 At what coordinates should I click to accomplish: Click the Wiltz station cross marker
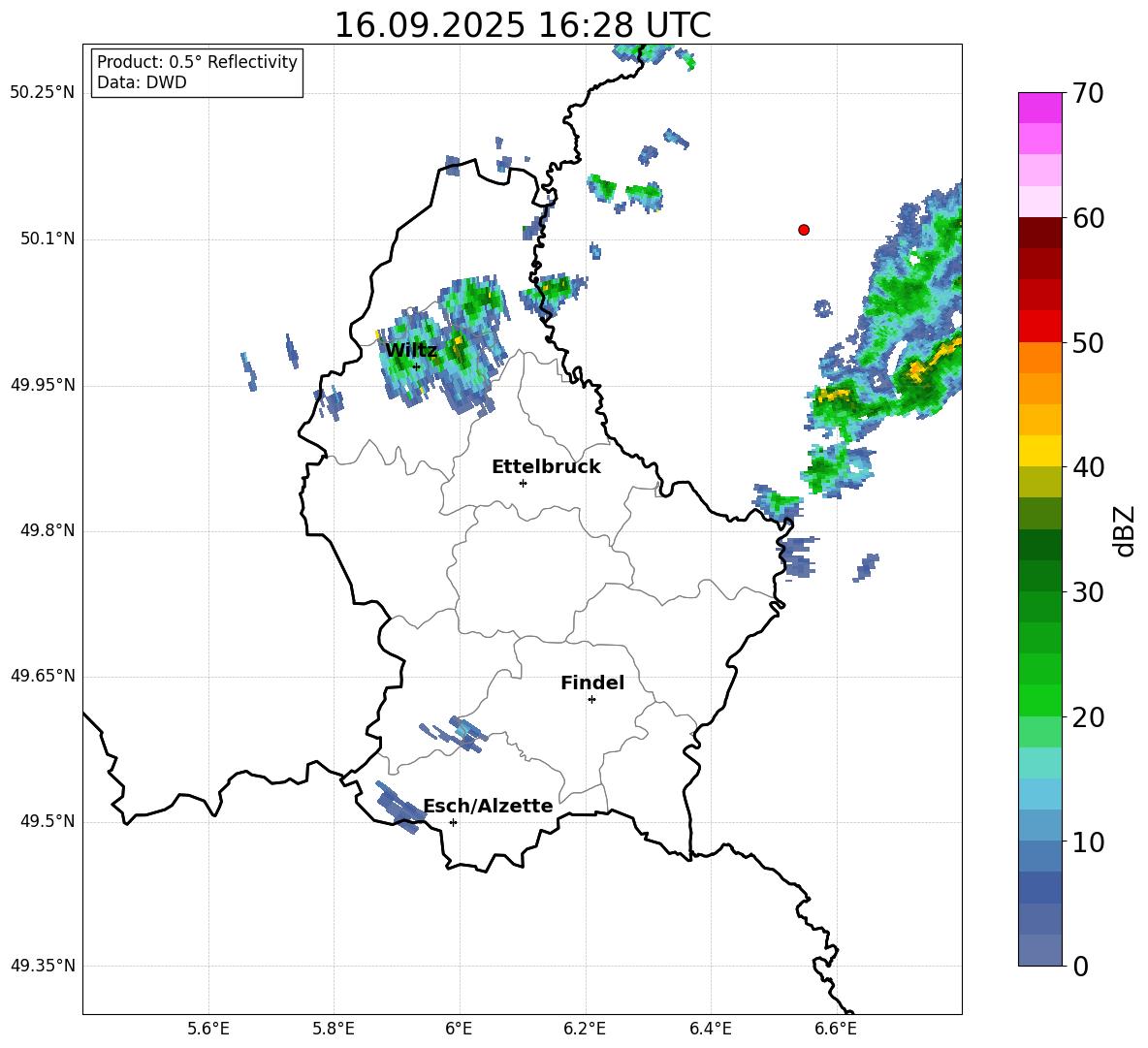pos(417,366)
